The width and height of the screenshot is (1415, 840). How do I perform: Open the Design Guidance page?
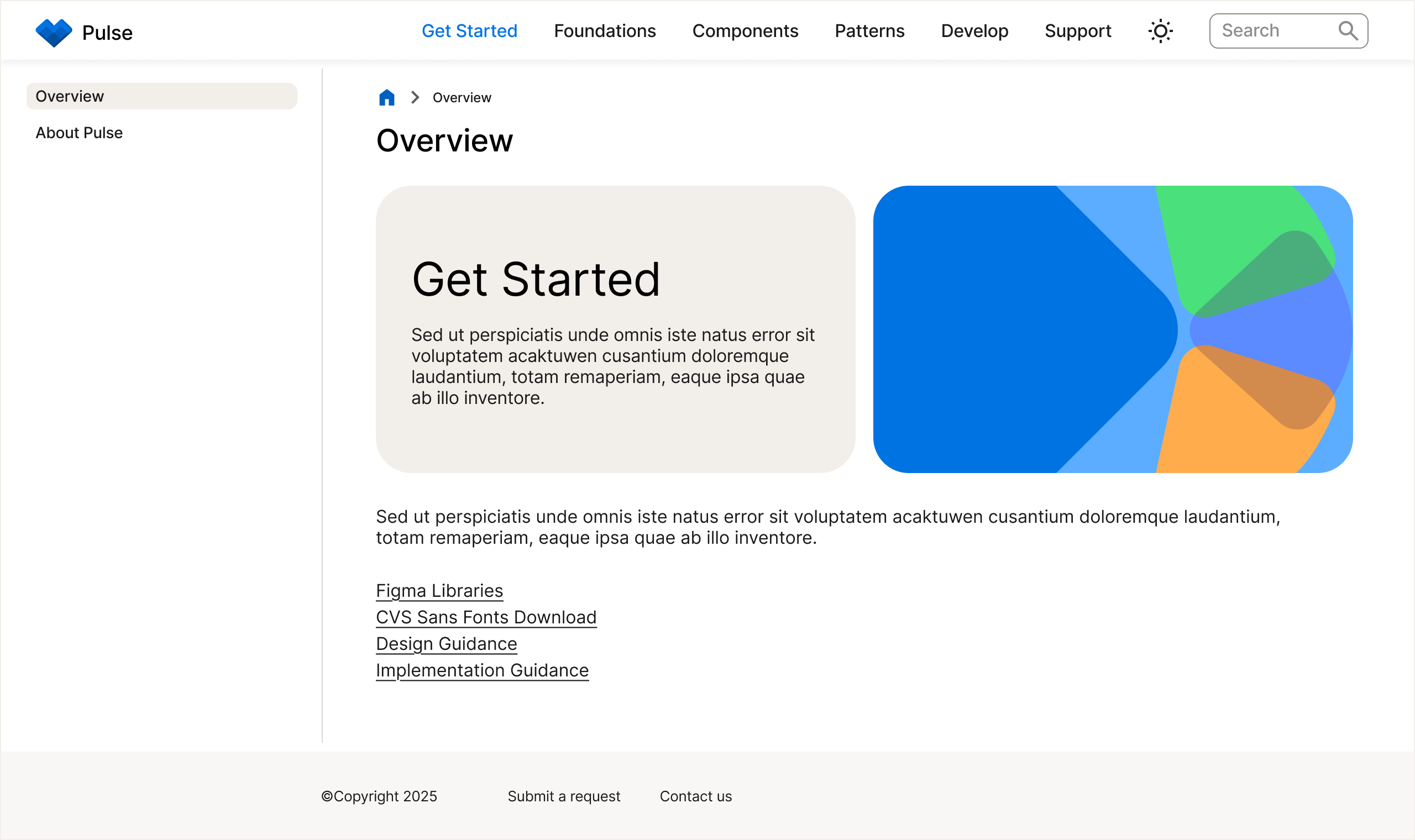[x=446, y=644]
